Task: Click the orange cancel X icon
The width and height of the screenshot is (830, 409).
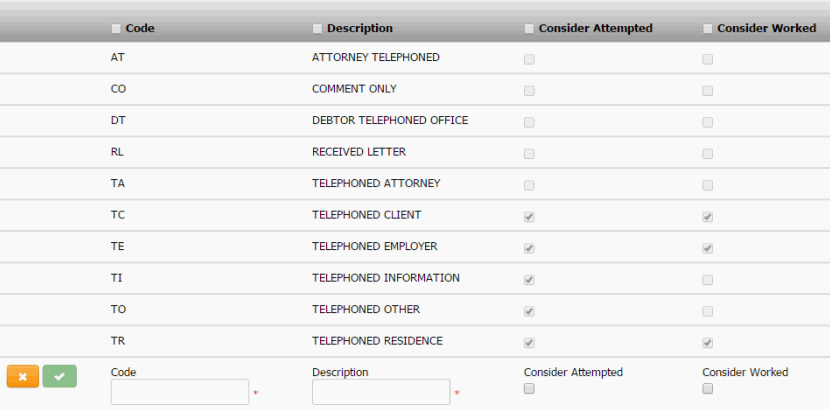Action: 22,376
